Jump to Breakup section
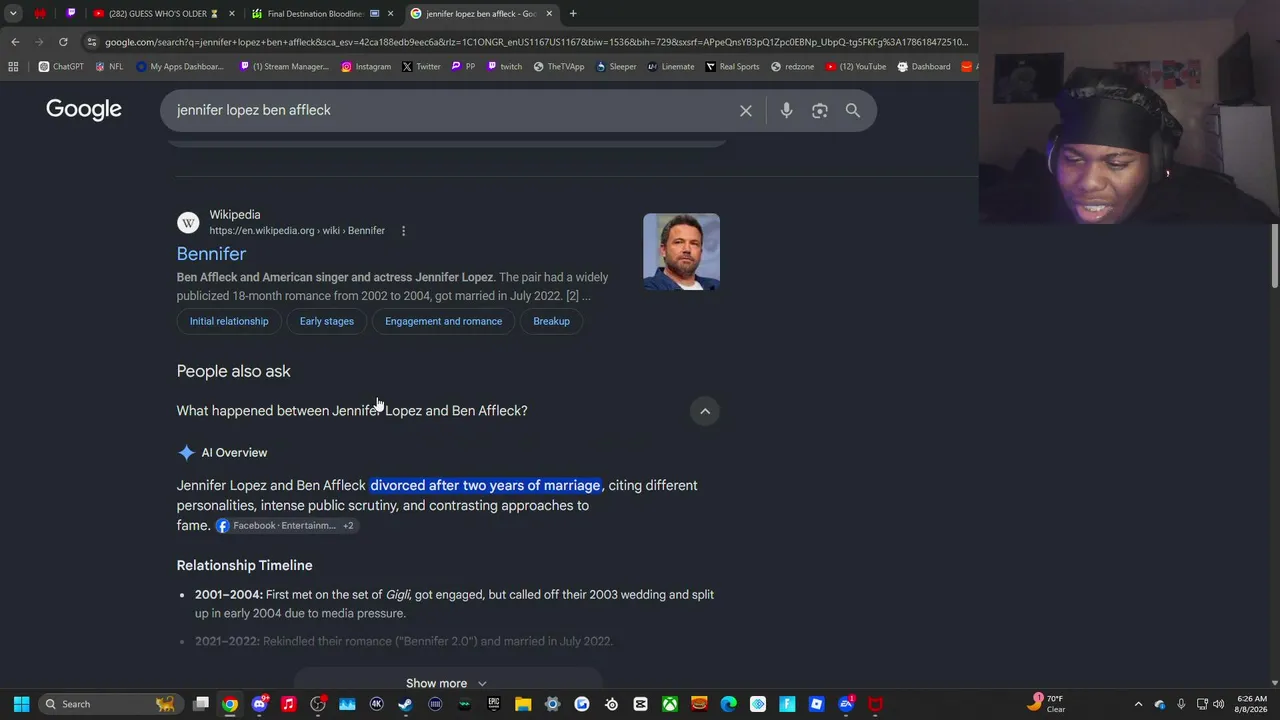The width and height of the screenshot is (1280, 720). pyautogui.click(x=551, y=321)
